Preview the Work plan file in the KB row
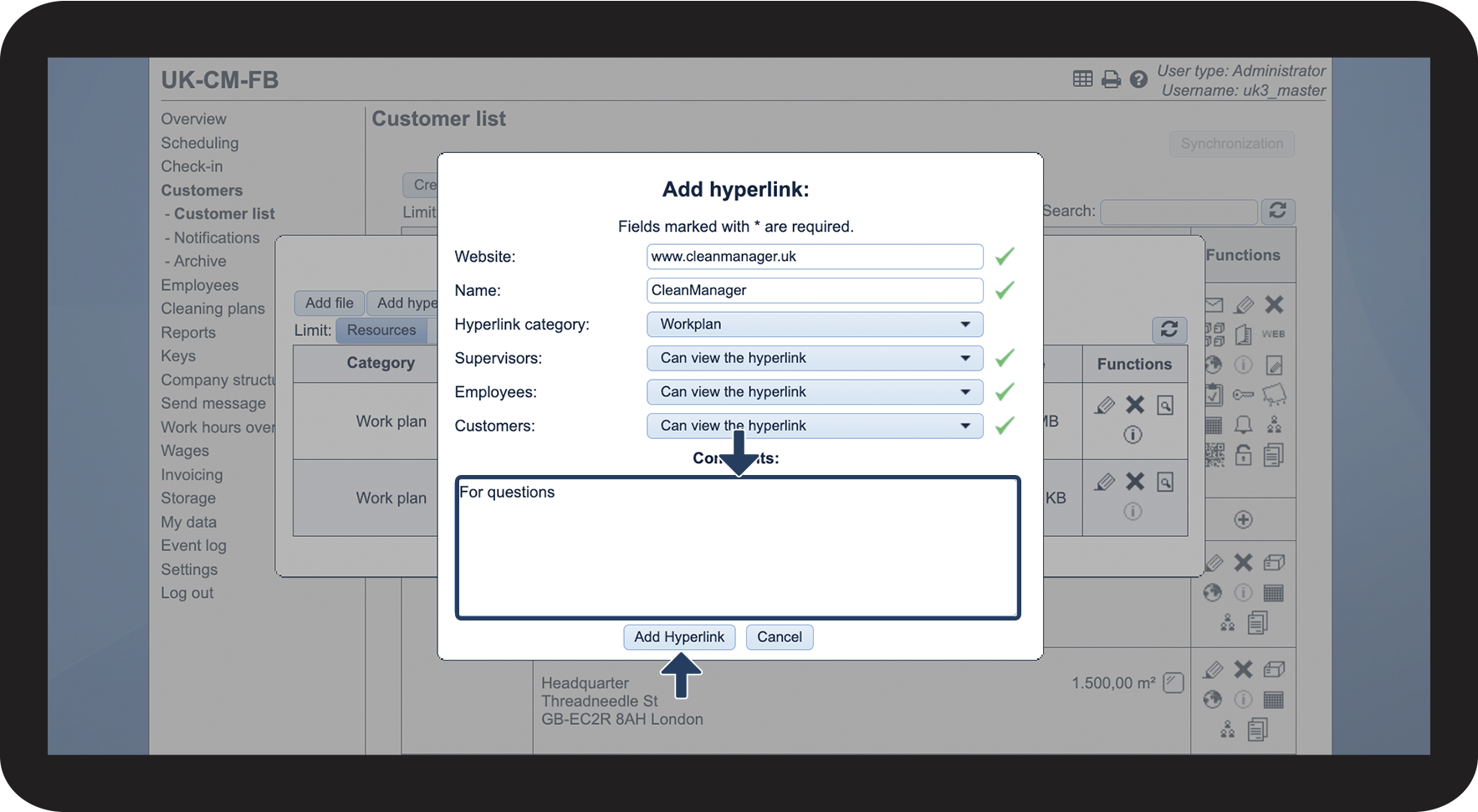The height and width of the screenshot is (812, 1478). 1165,483
